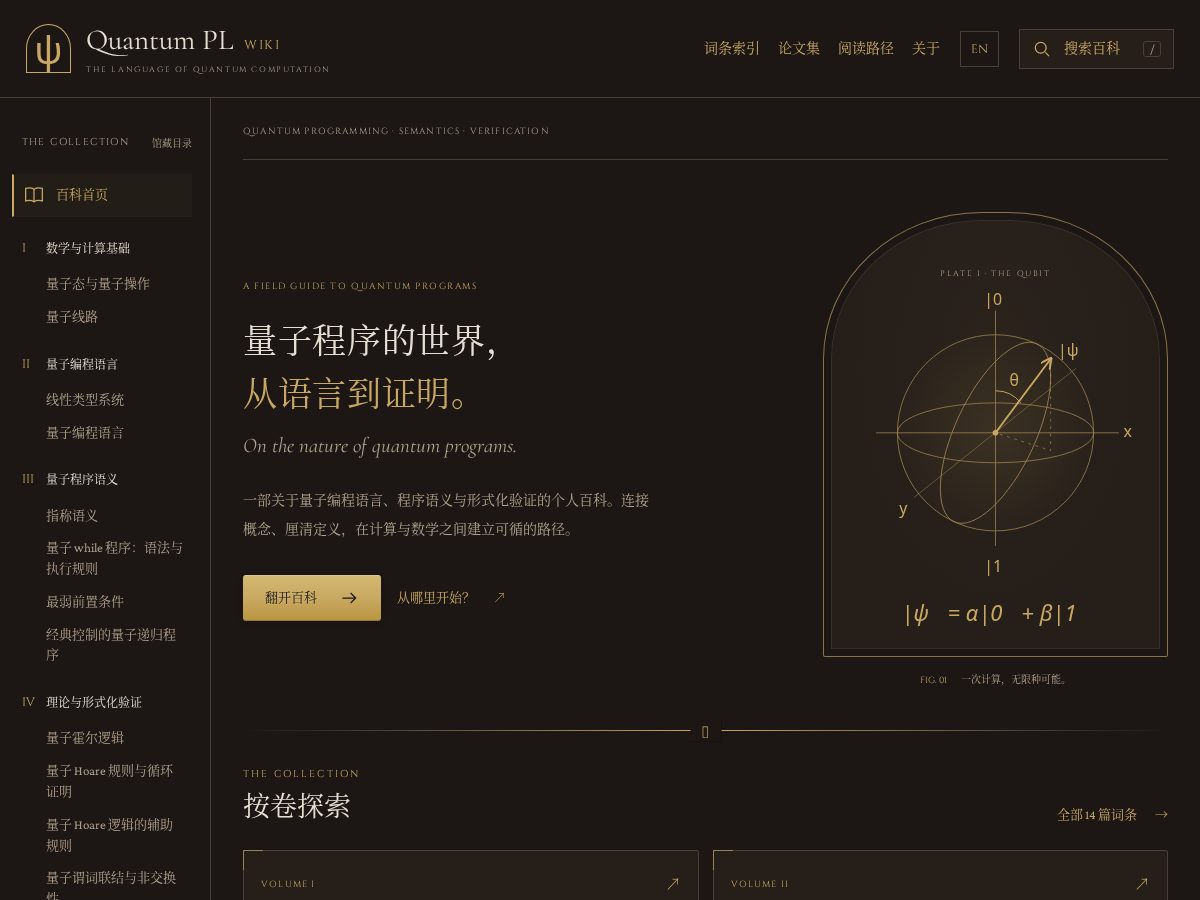Click the VOLUME II card
Screen dimensions: 1200x900
tap(940, 875)
